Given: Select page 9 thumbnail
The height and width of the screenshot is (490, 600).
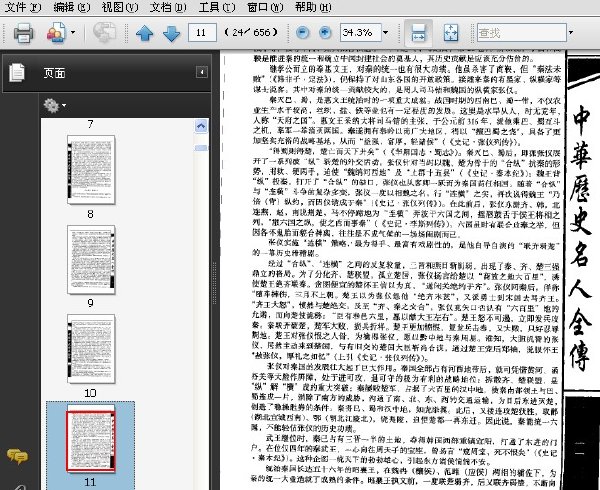Looking at the screenshot, I should click(91, 260).
